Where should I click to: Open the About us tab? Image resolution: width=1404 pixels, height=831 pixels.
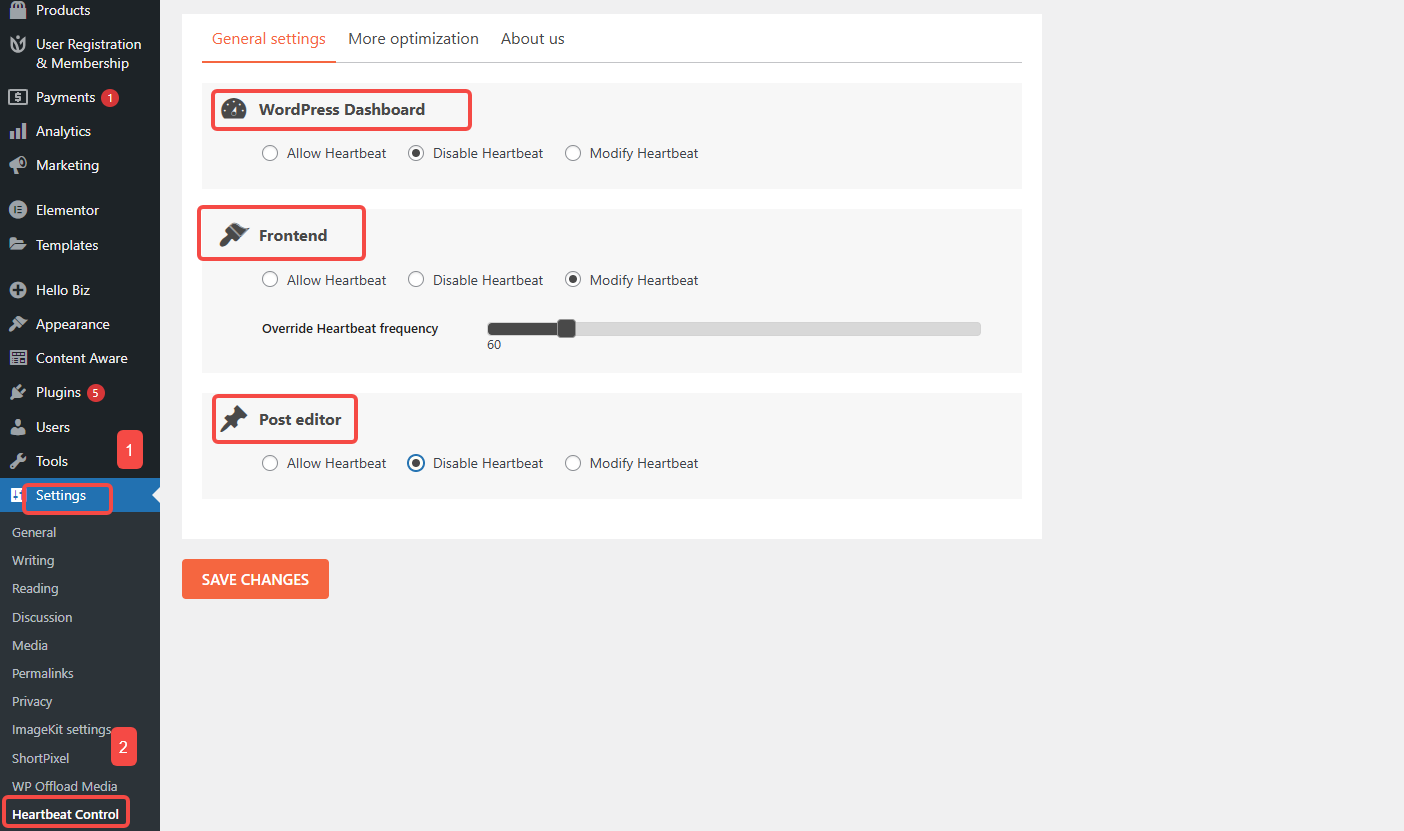532,38
